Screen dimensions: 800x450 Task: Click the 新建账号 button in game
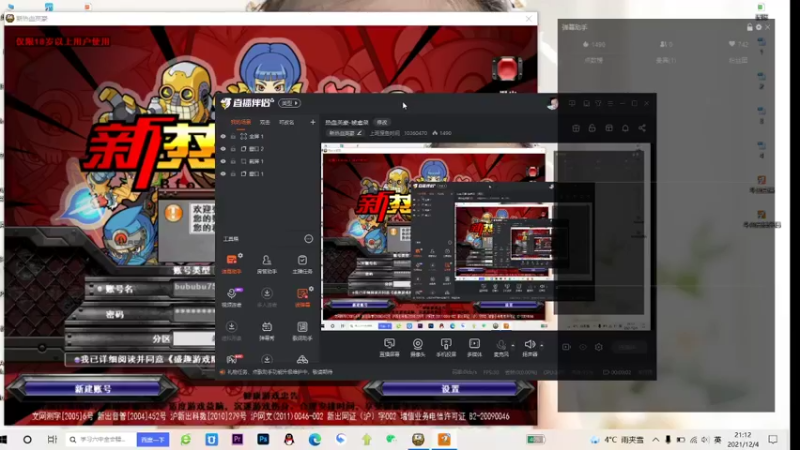pyautogui.click(x=93, y=389)
